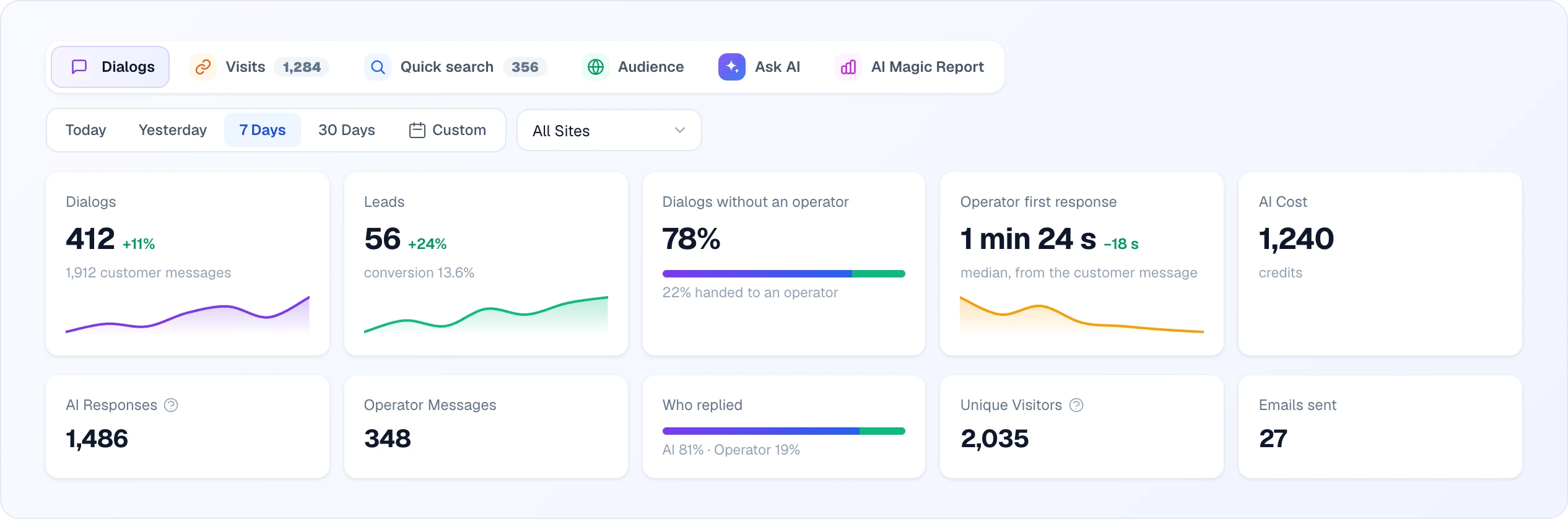
Task: Open the Quick search tab
Action: pyautogui.click(x=455, y=67)
